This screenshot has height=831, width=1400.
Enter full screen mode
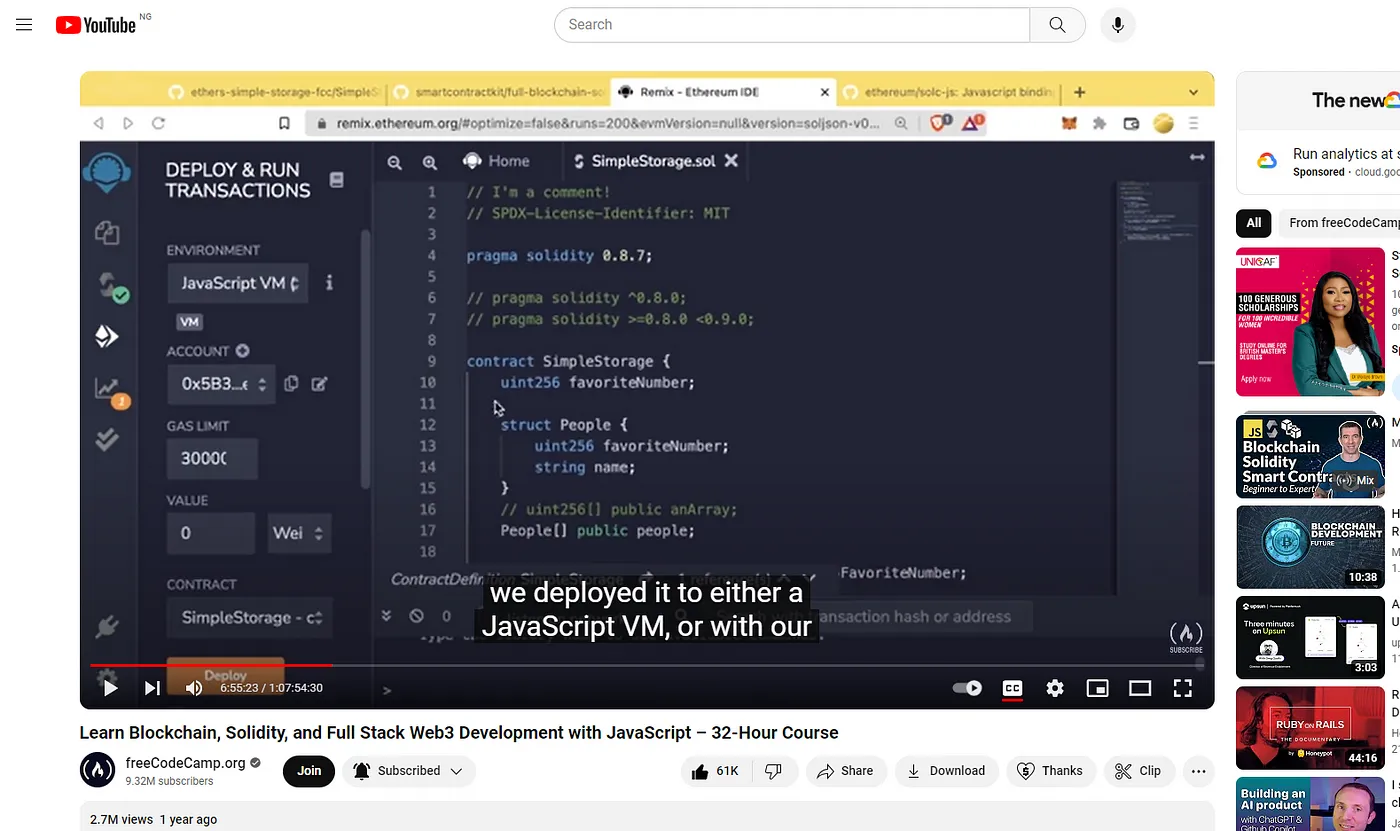tap(1183, 688)
